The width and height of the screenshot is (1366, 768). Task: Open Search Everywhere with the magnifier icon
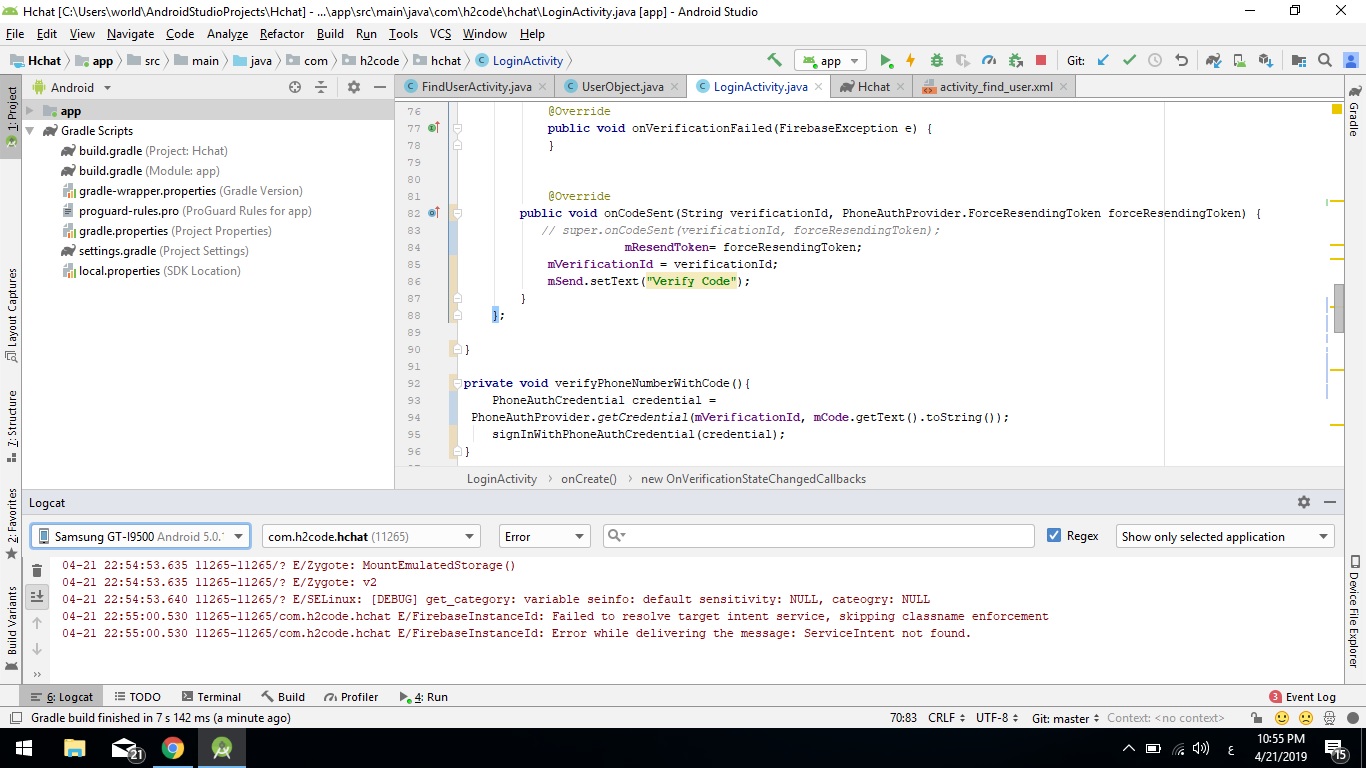1324,60
